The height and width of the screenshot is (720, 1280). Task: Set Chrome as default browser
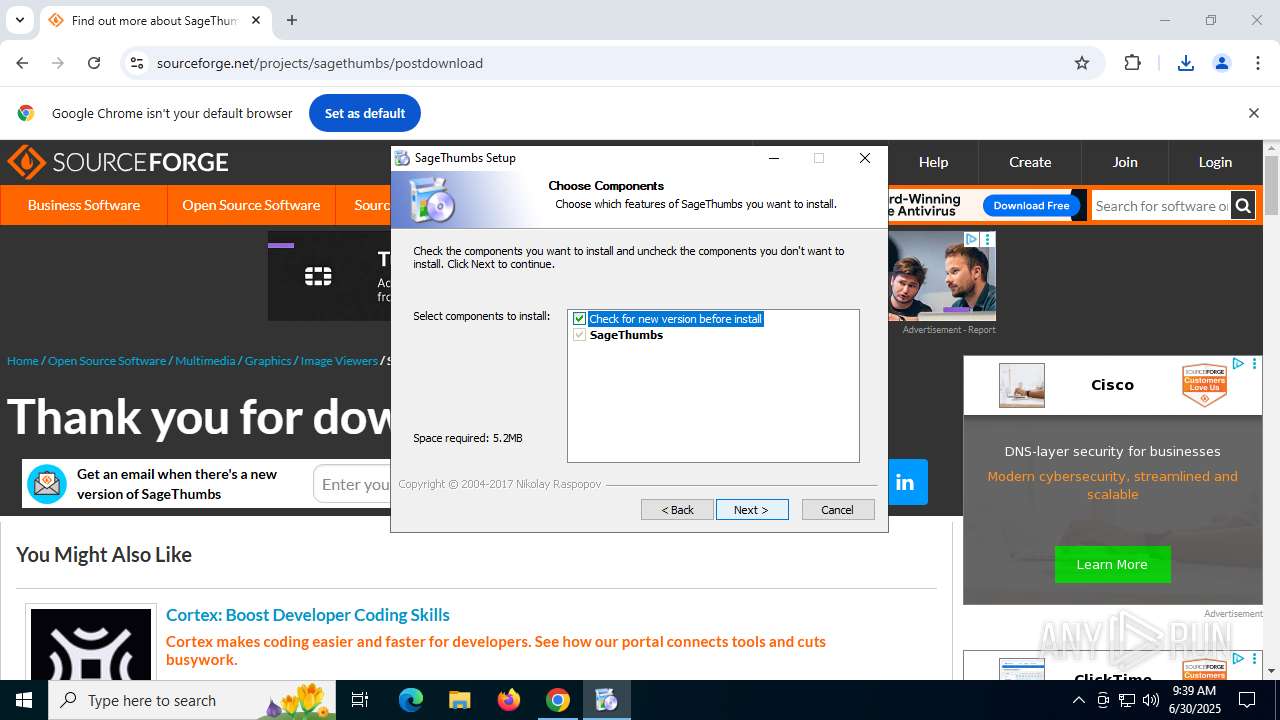click(365, 113)
